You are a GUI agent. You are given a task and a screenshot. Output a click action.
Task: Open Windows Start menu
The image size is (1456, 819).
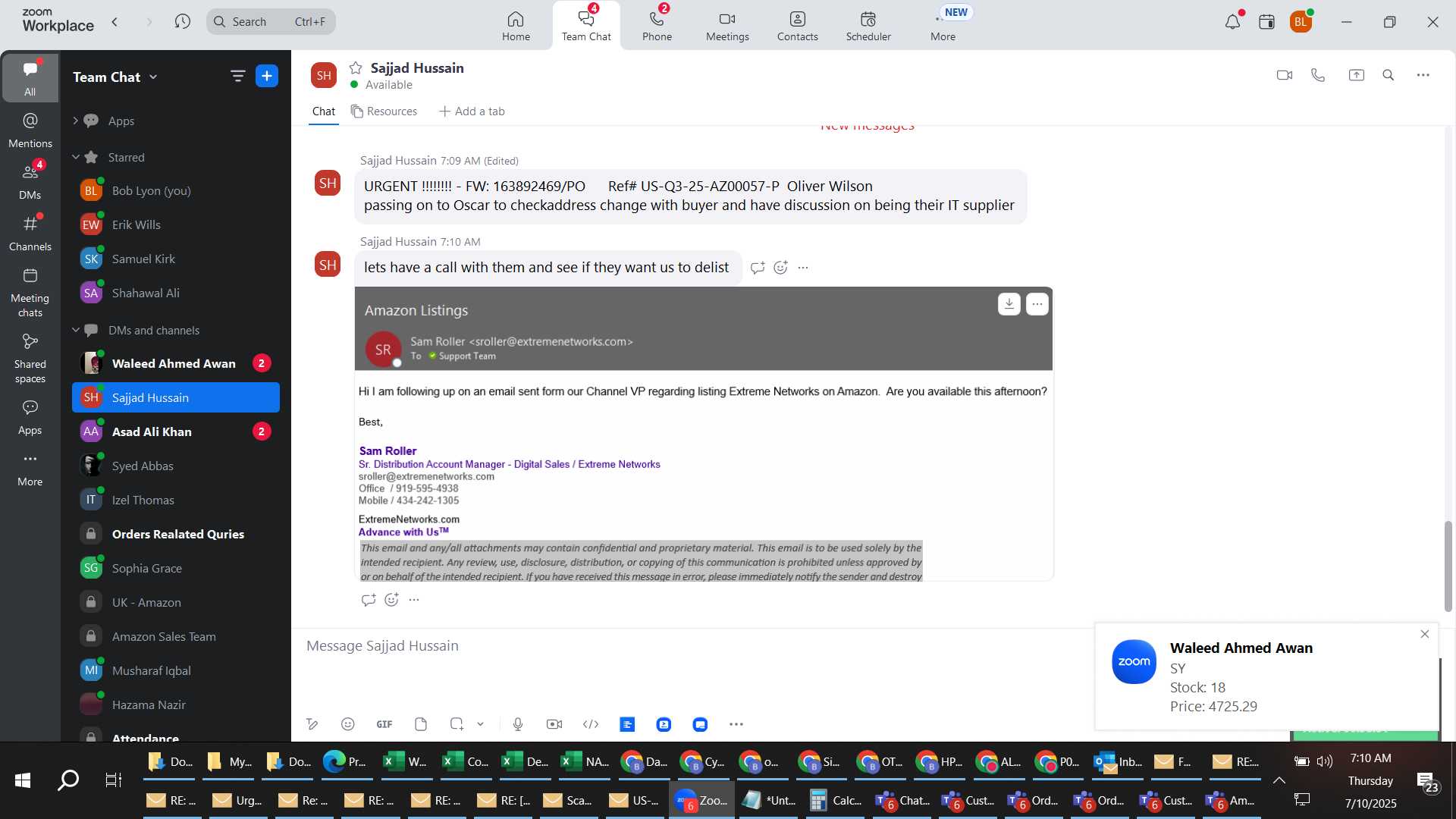click(x=23, y=780)
